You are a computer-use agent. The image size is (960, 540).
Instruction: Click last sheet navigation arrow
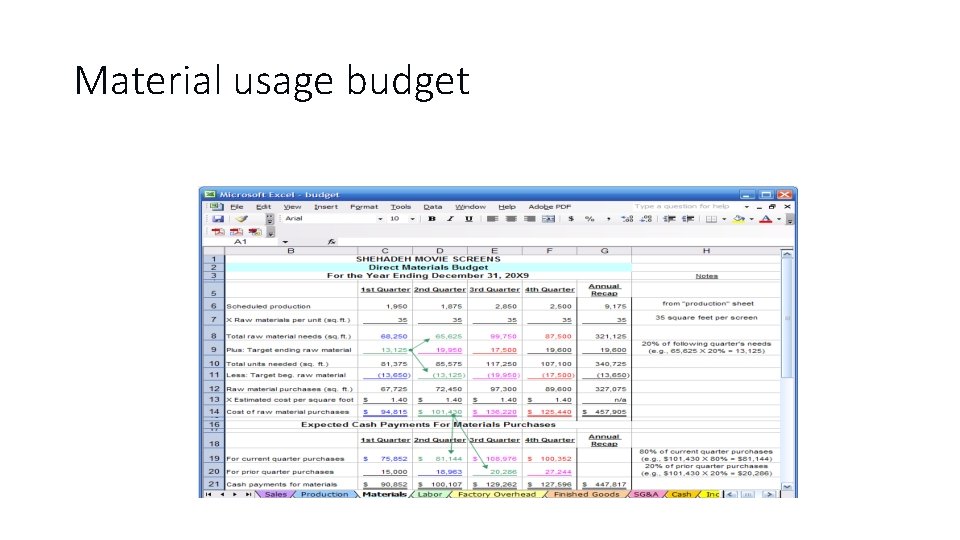[x=248, y=494]
